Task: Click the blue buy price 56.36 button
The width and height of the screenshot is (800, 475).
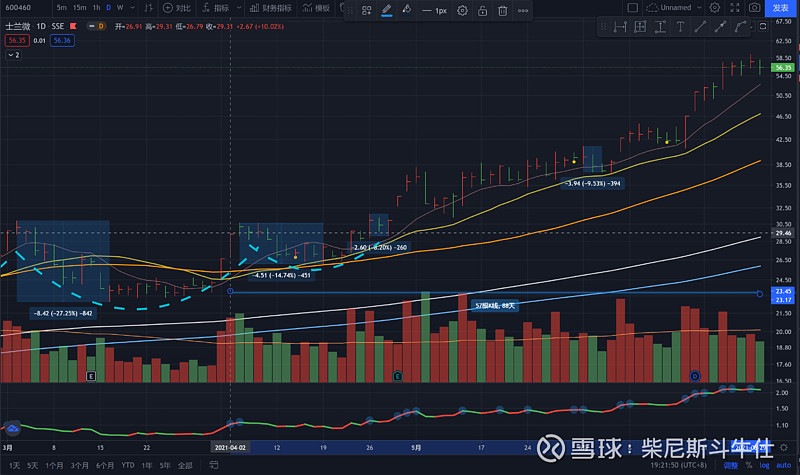Action: (62, 40)
